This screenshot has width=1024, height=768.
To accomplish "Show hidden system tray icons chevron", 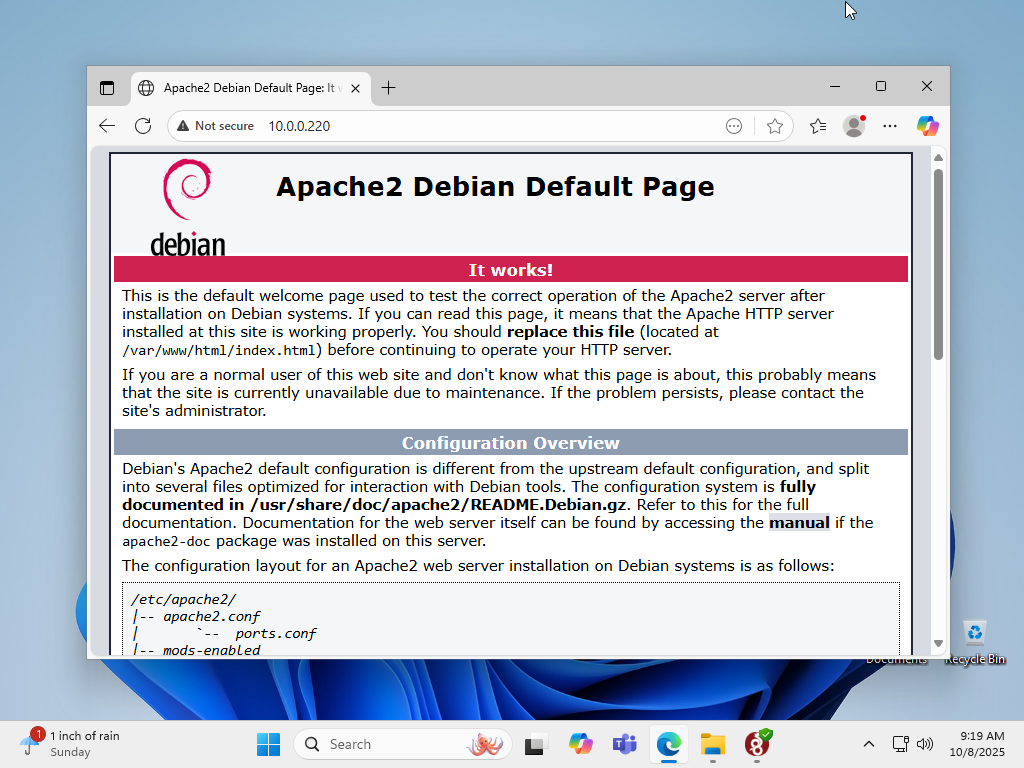I will point(868,744).
